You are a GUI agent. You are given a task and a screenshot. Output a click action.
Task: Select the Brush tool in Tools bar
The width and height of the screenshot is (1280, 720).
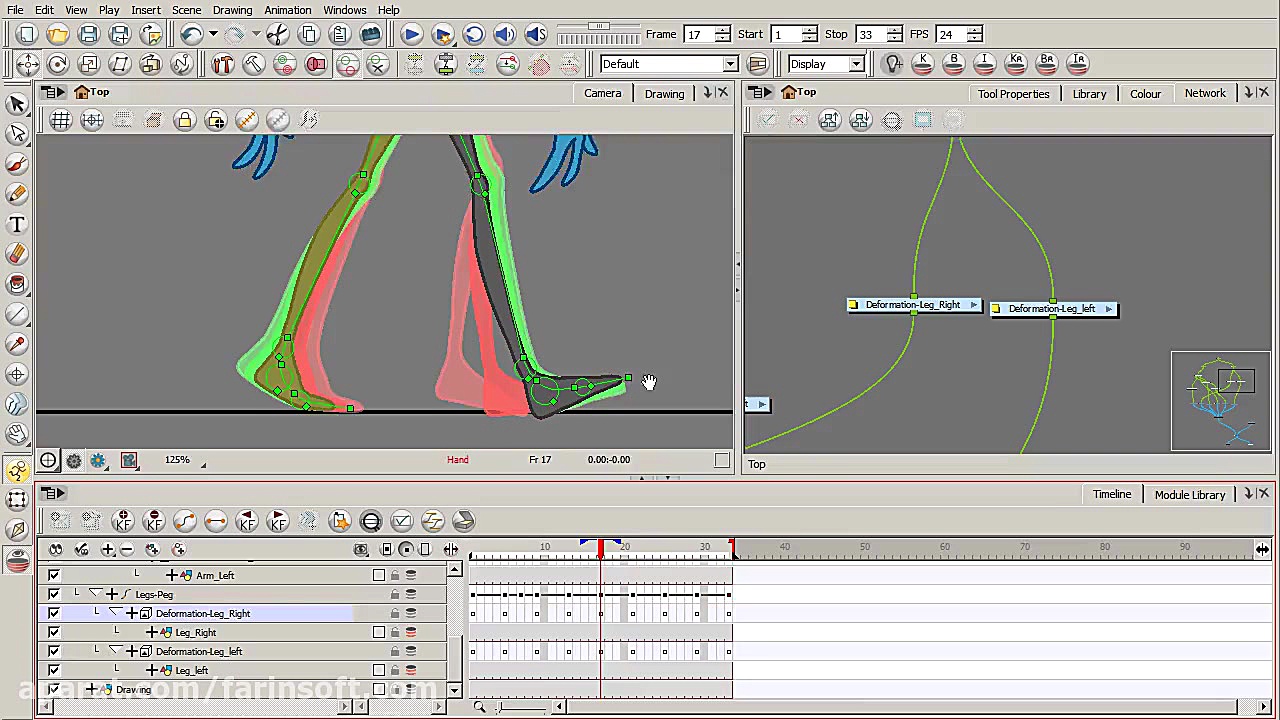point(17,164)
